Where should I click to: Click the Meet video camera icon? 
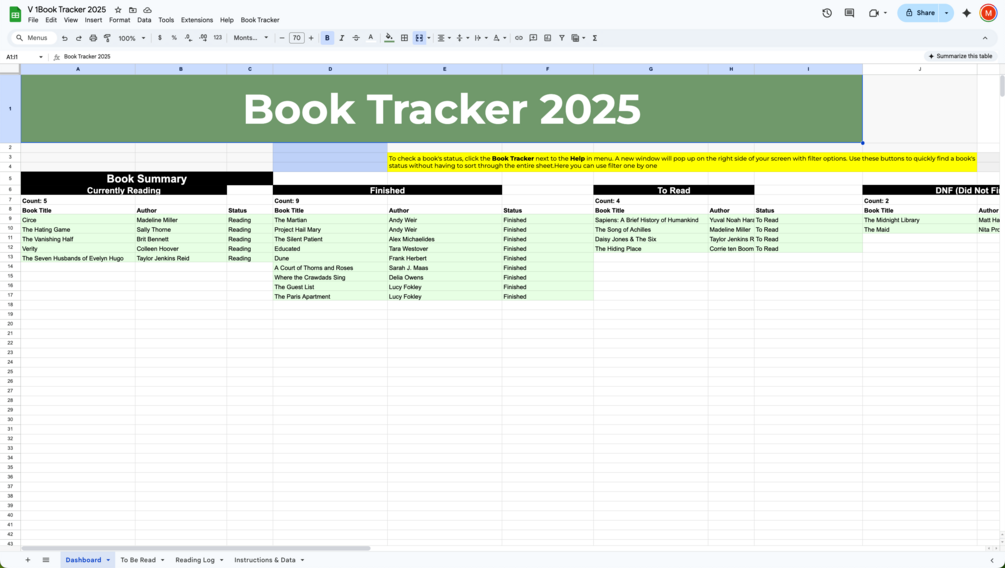click(874, 13)
